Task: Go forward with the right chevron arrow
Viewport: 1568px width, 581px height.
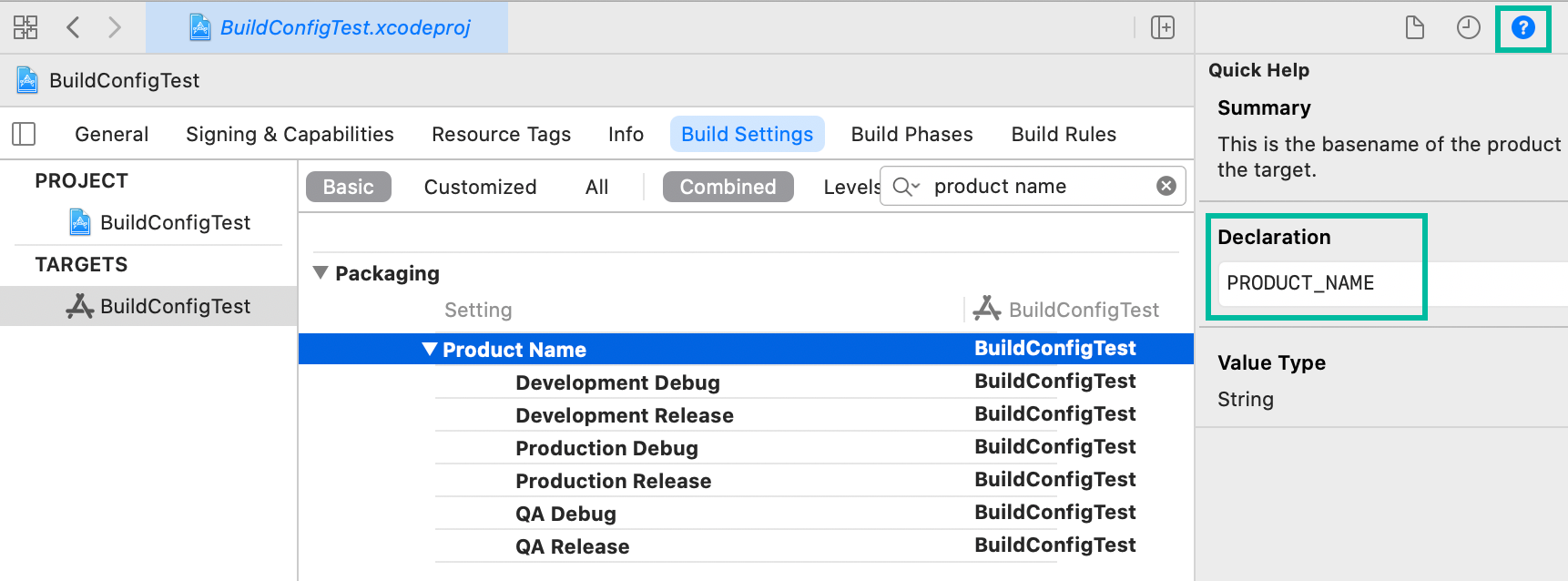Action: [114, 27]
